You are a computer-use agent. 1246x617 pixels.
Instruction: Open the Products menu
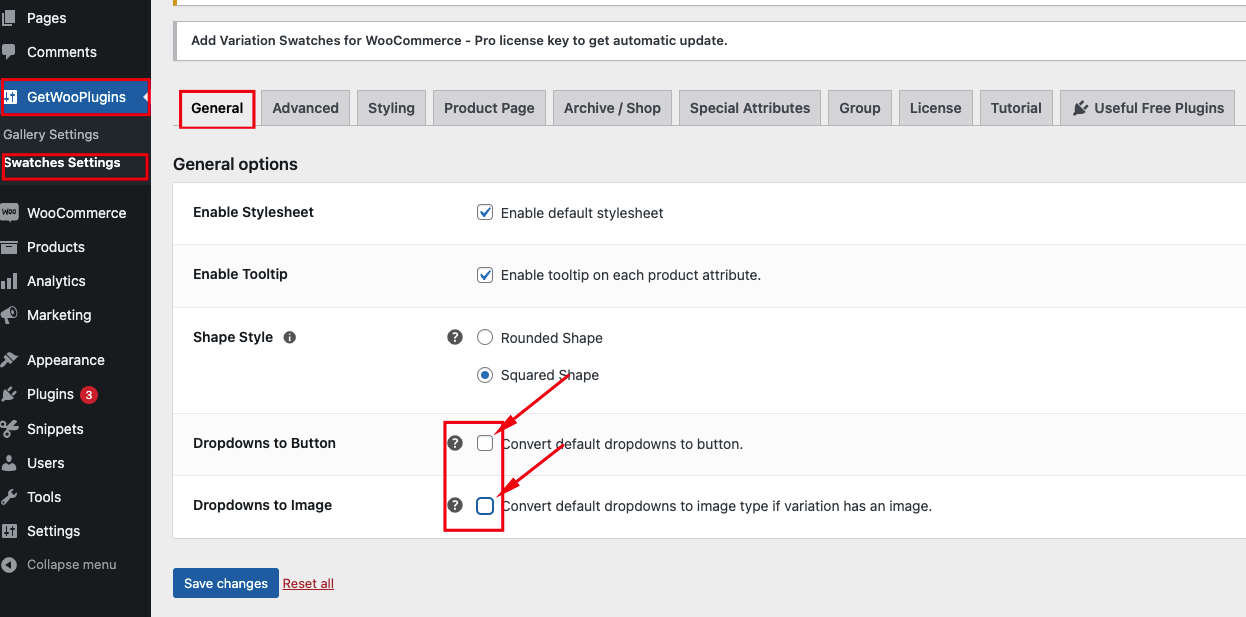click(x=56, y=247)
